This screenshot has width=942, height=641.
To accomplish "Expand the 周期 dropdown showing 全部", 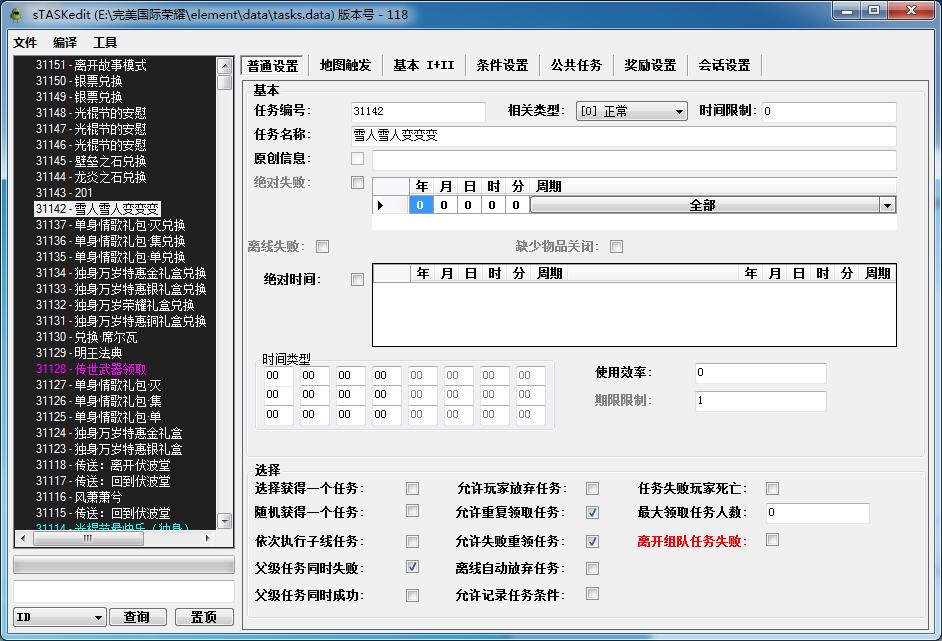I will point(886,205).
